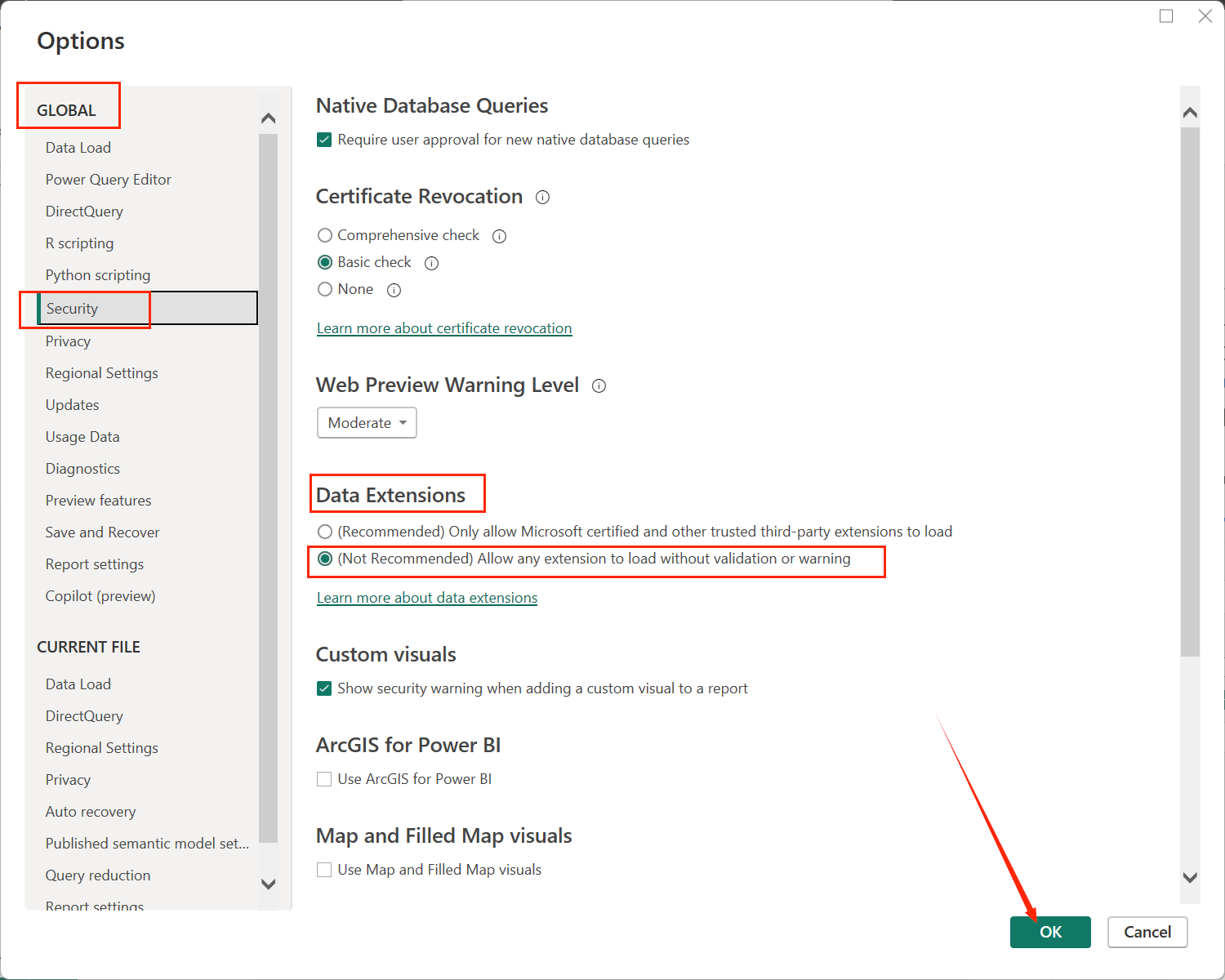Select Recommended only Microsoft certified extensions option
Screen dimensions: 1225x980
(x=325, y=532)
